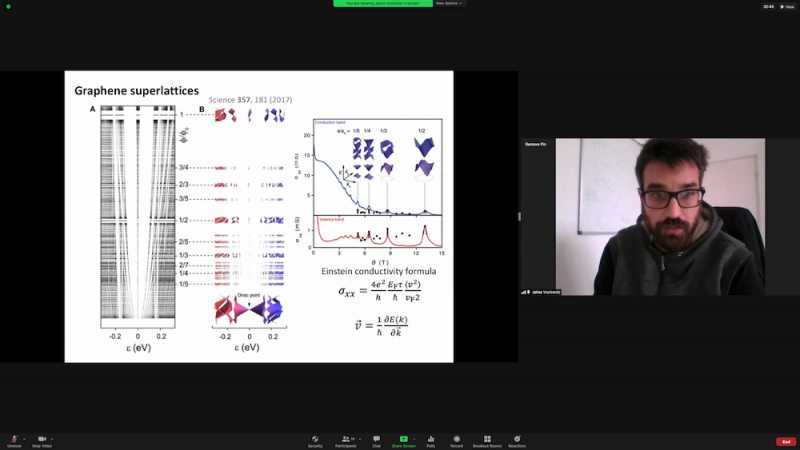Open the View Options dropdown
Image resolution: width=800 pixels, height=450 pixels.
[450, 4]
